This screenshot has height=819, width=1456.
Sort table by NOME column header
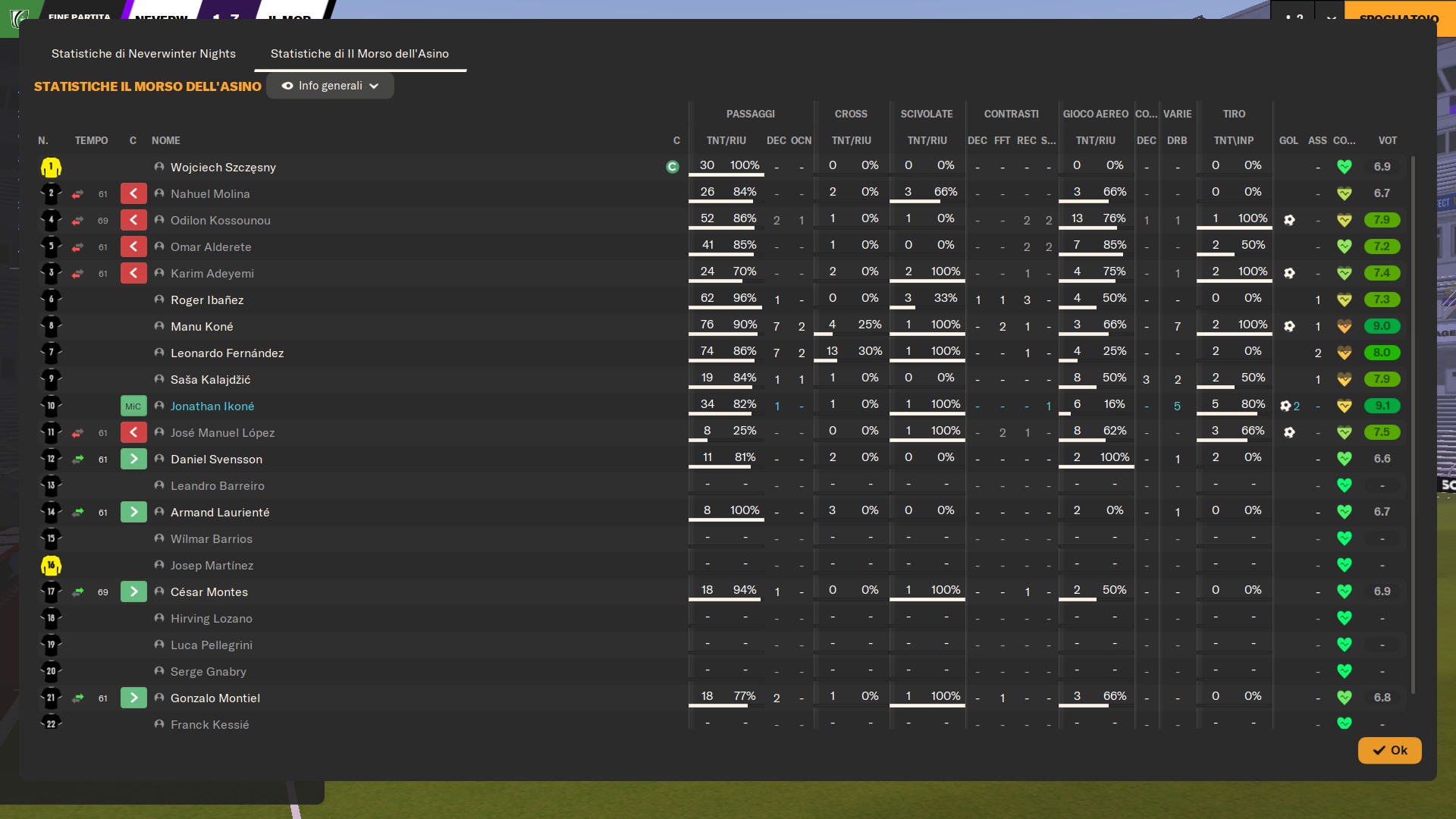(165, 141)
